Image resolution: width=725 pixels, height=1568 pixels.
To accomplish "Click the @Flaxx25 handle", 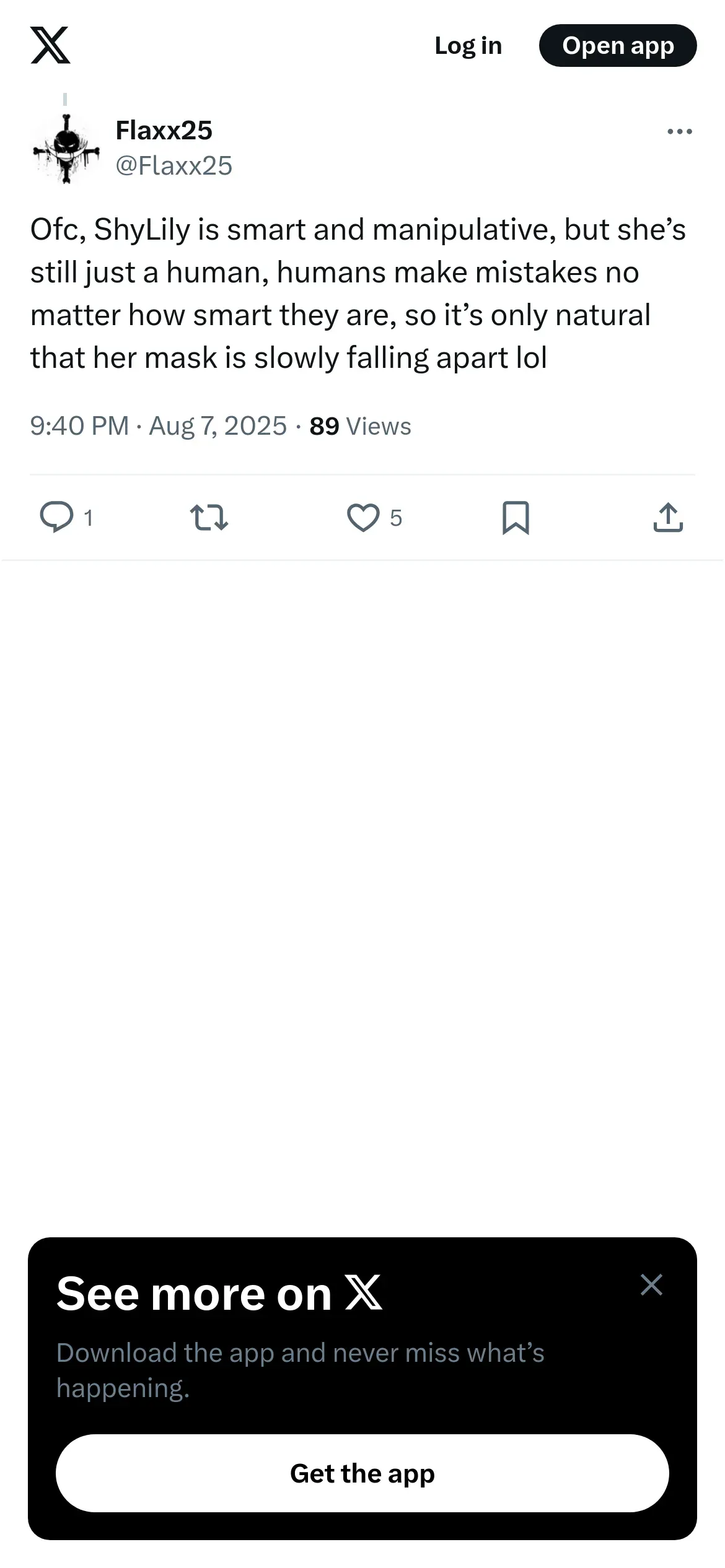I will [x=174, y=165].
